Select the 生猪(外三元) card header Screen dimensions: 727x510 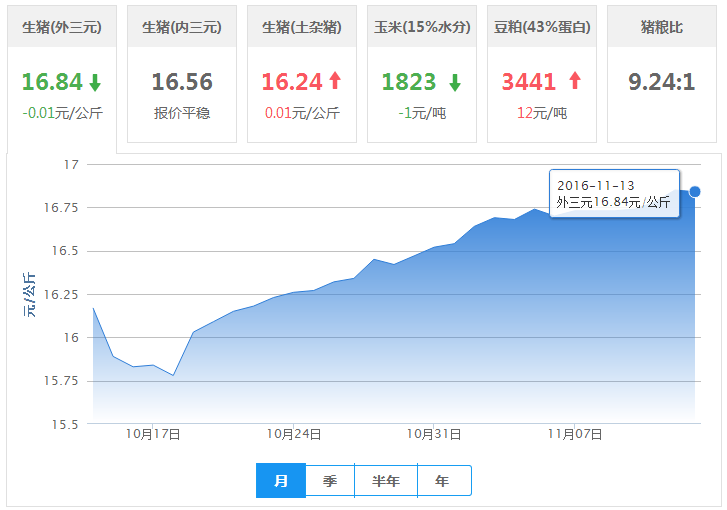point(62,27)
